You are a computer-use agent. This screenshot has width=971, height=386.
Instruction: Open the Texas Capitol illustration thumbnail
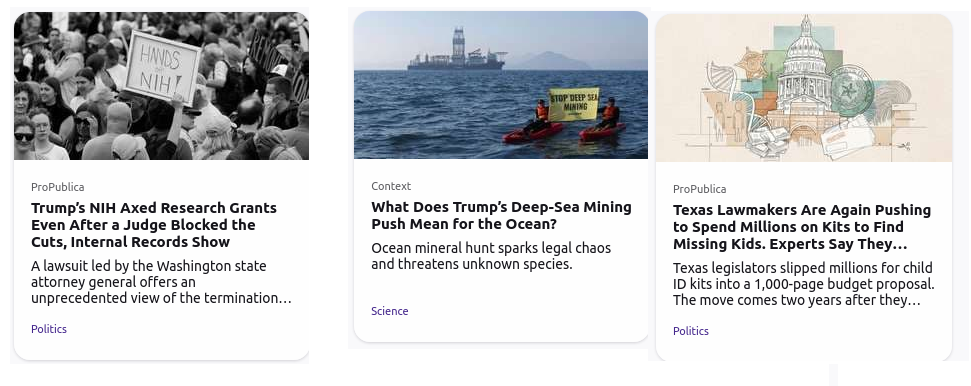[x=803, y=87]
